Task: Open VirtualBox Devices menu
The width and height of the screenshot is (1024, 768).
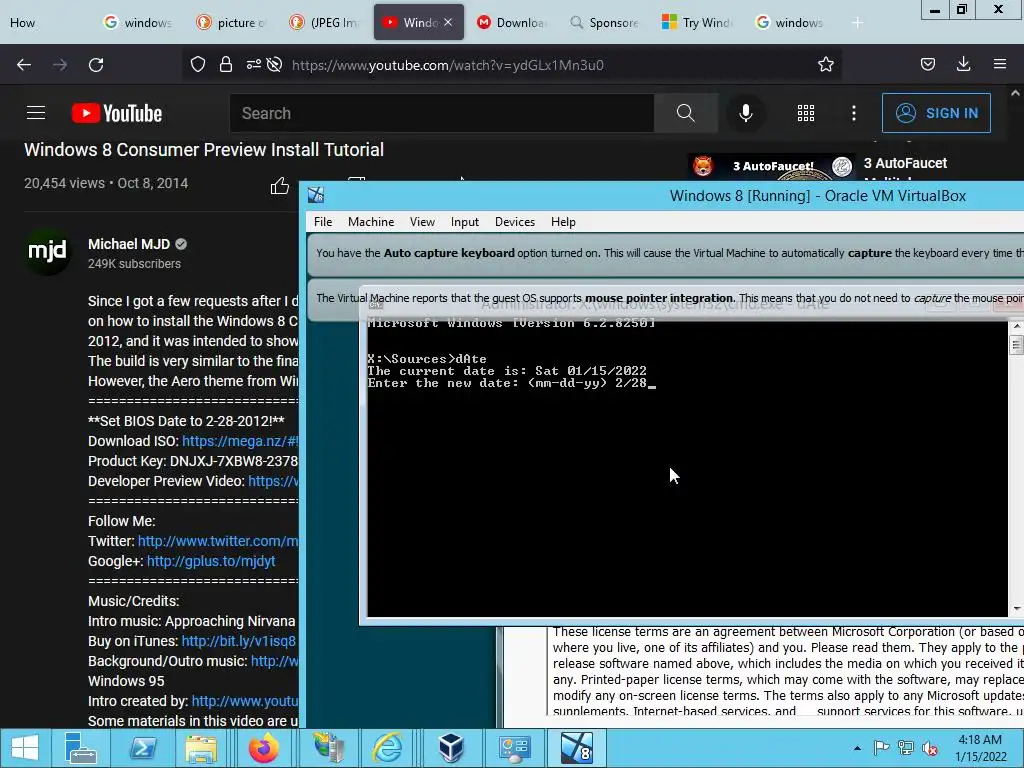Action: pos(515,222)
